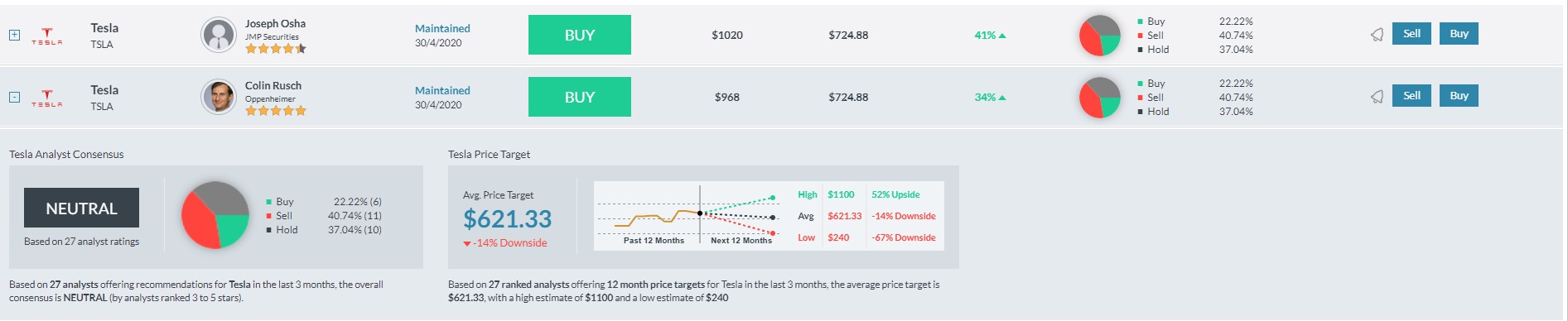Click the Sell button in first row
The image size is (1568, 321).
pyautogui.click(x=1411, y=34)
